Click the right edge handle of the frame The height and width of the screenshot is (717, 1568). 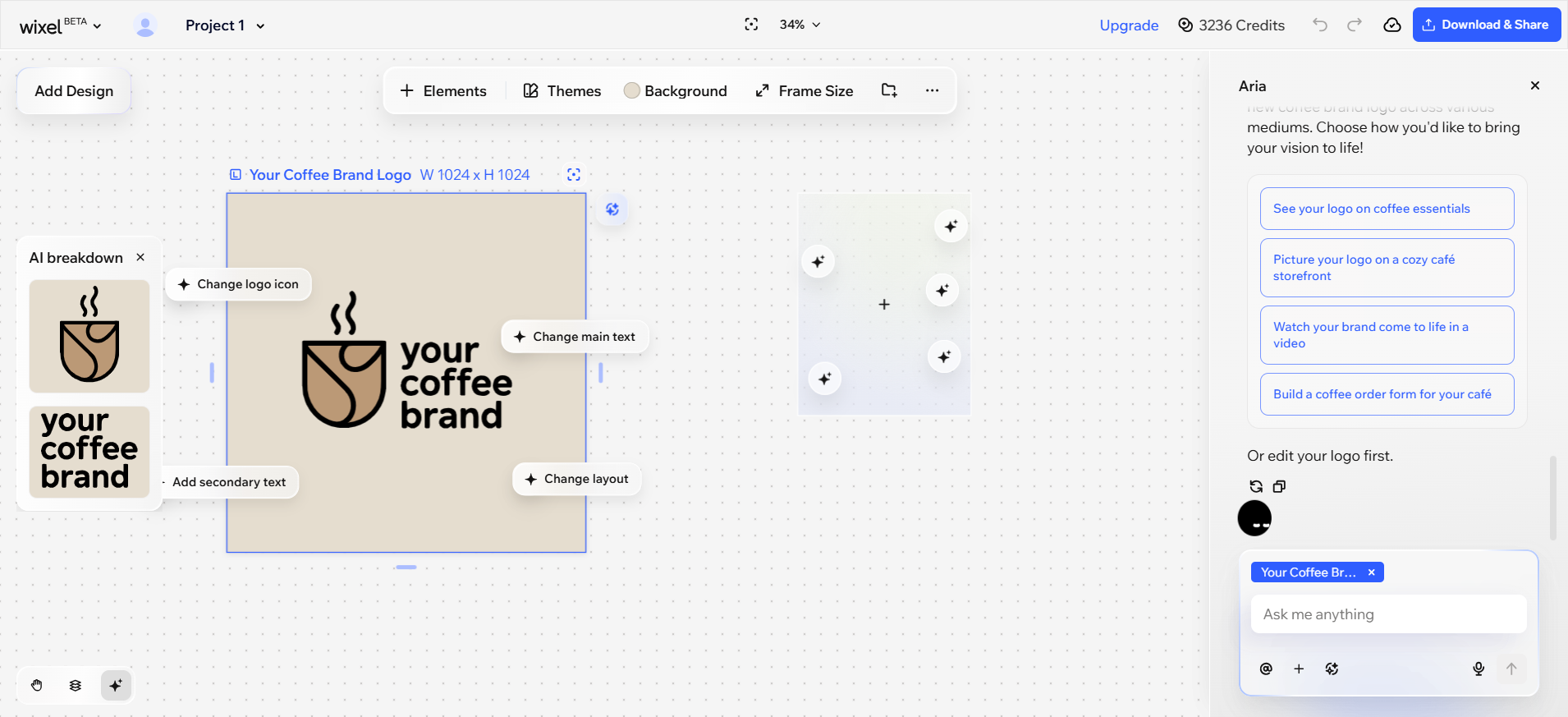pos(601,373)
